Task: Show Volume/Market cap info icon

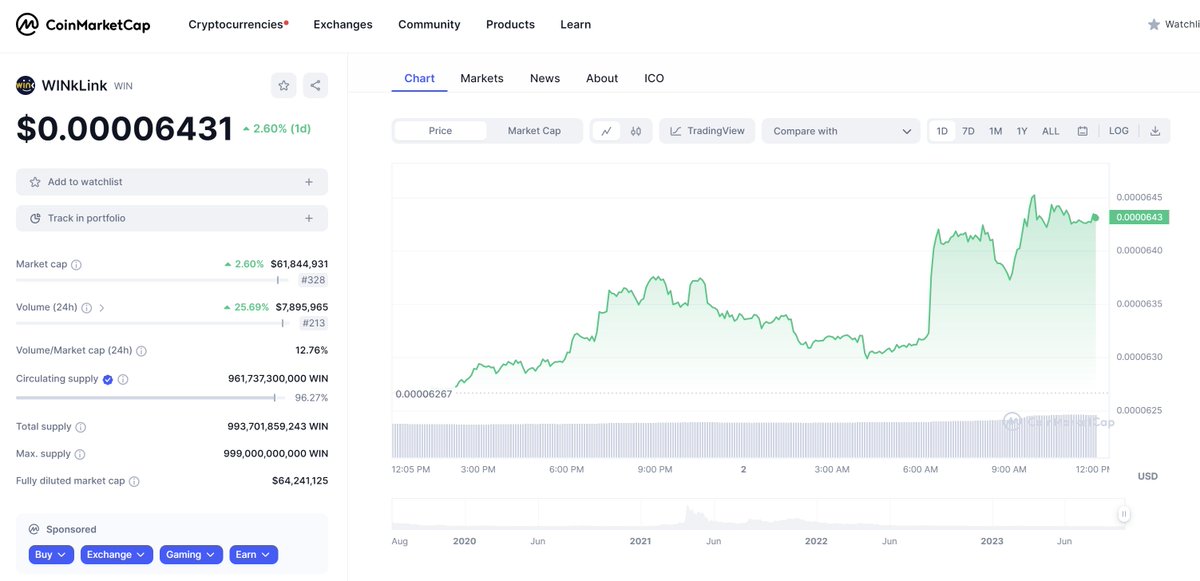Action: pyautogui.click(x=141, y=351)
